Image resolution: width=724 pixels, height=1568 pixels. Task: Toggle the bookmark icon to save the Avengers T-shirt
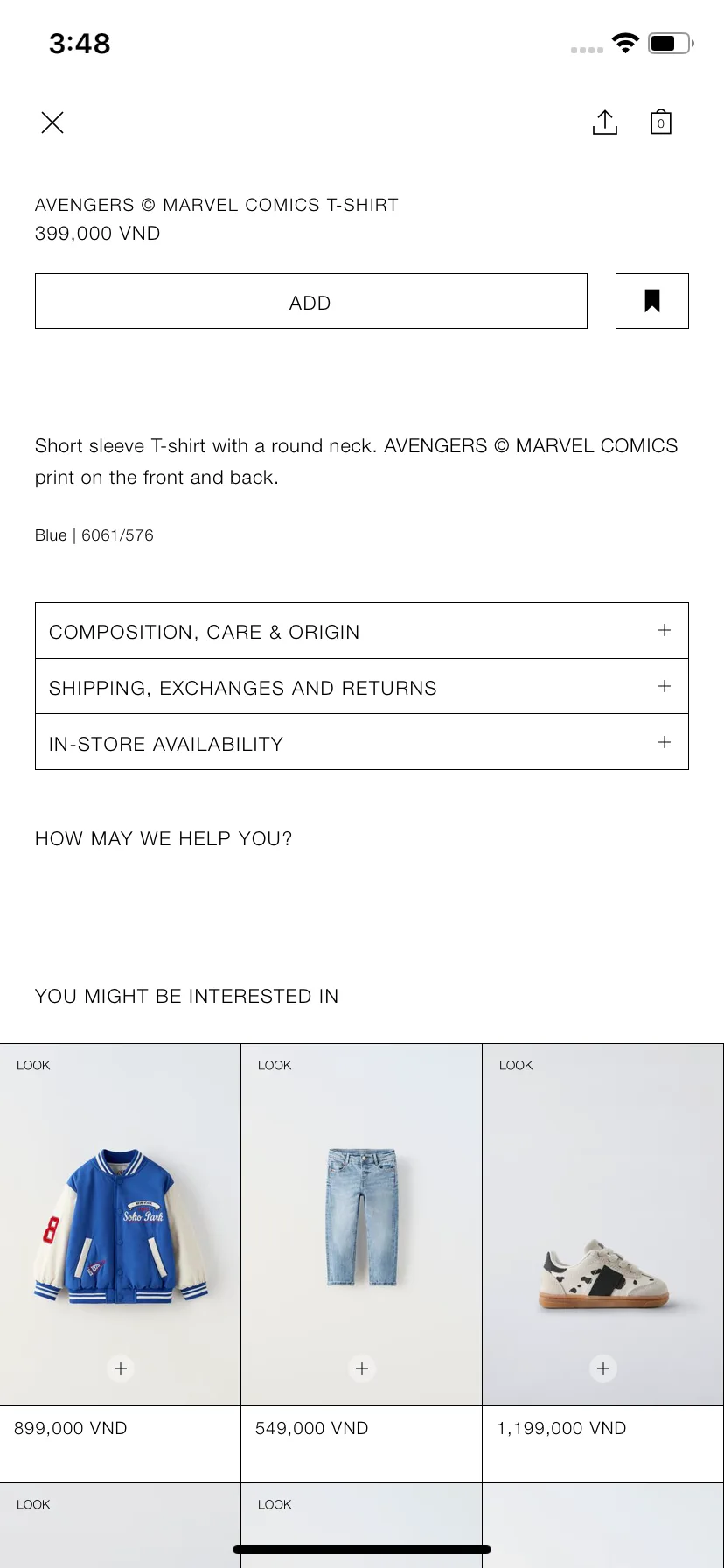(652, 301)
